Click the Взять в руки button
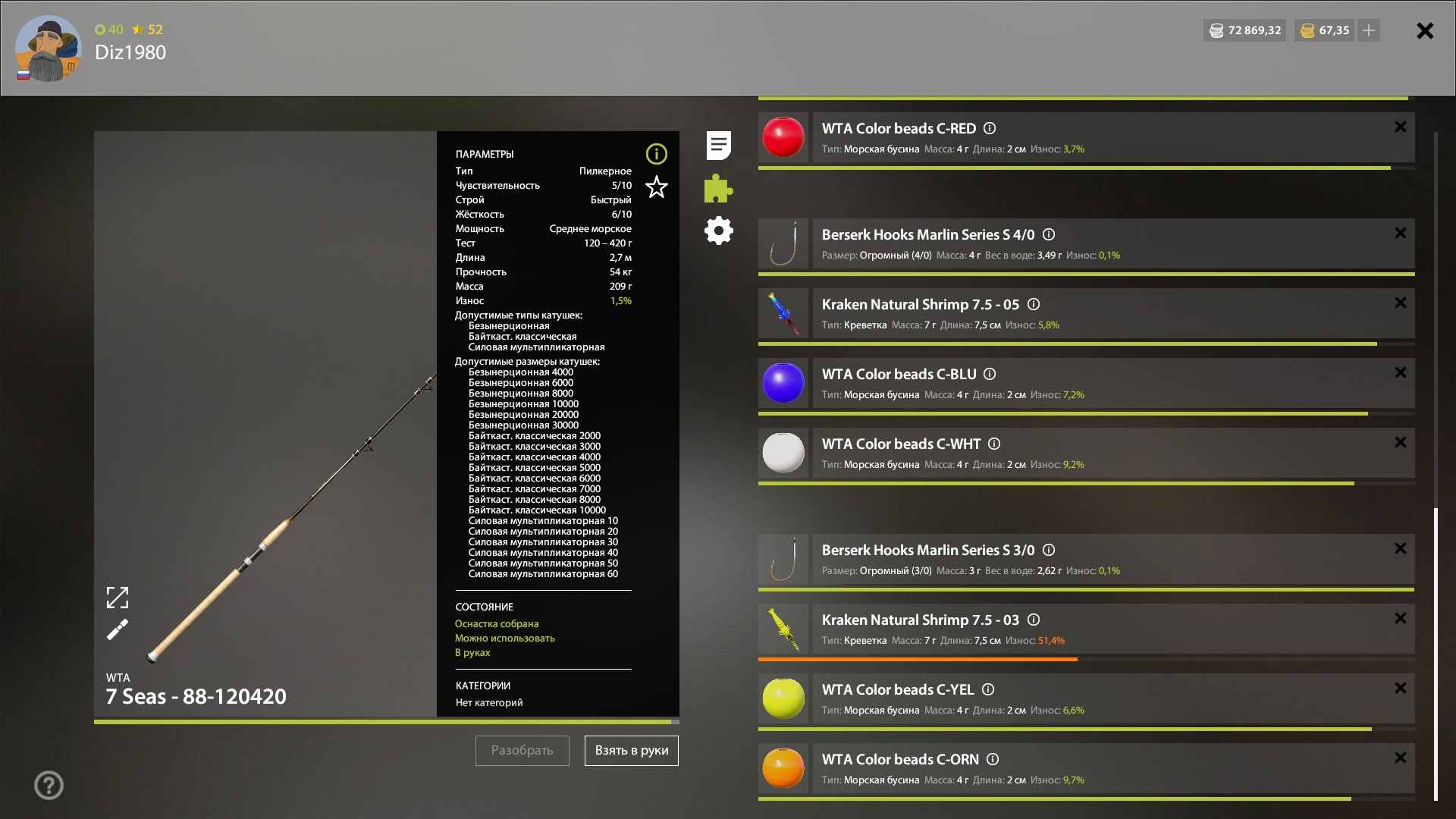1456x819 pixels. [x=632, y=751]
